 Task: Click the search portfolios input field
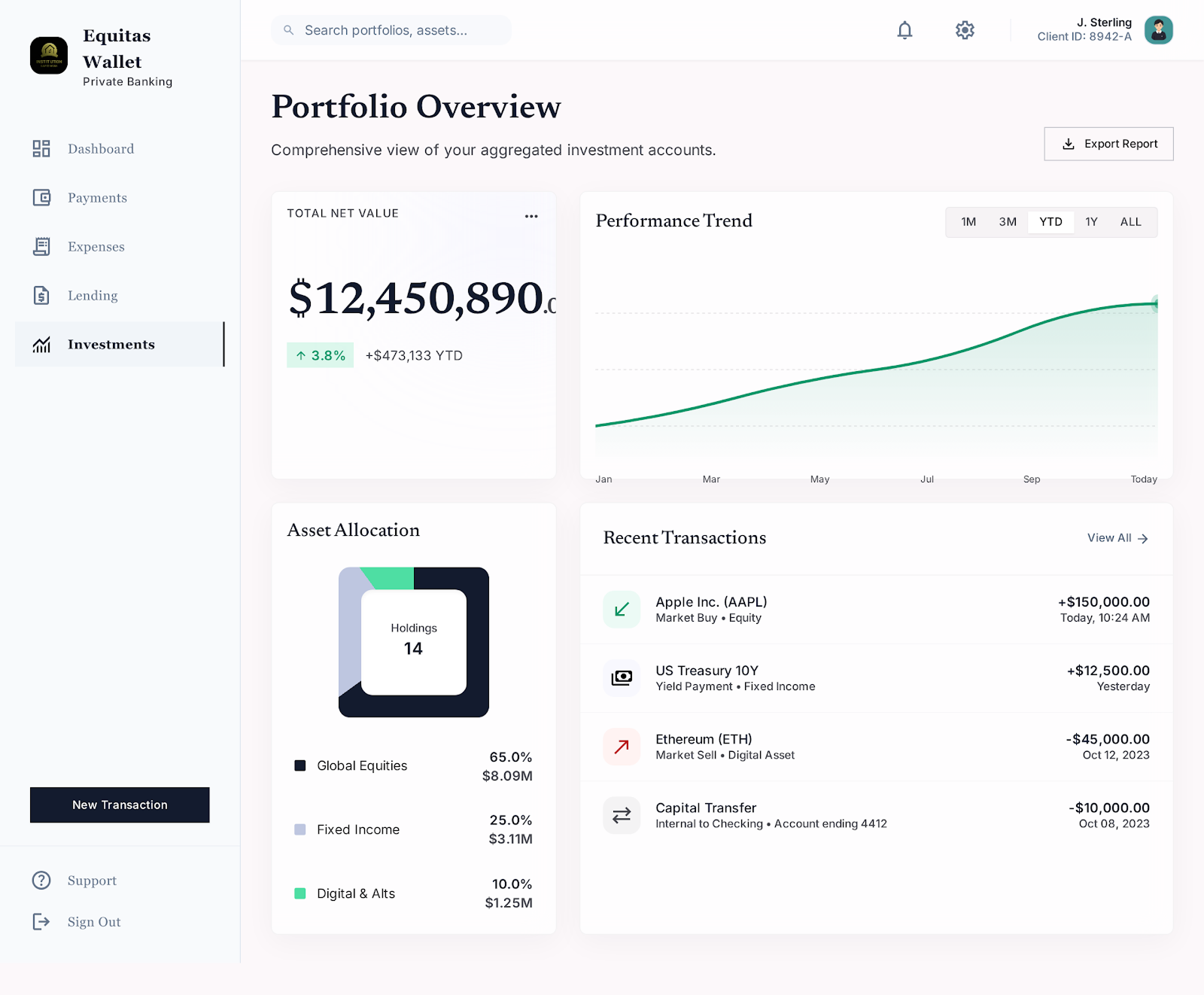click(391, 30)
